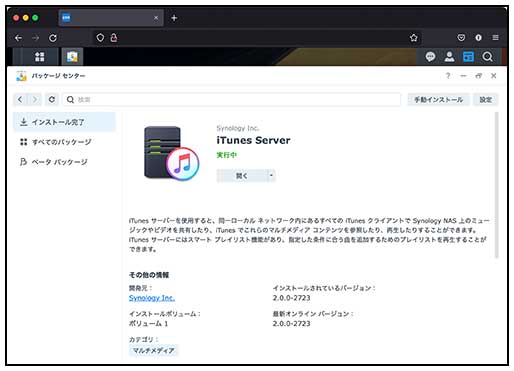This screenshot has height=371, width=514.
Task: Open DSM notifications chat bubble icon
Action: [x=430, y=57]
